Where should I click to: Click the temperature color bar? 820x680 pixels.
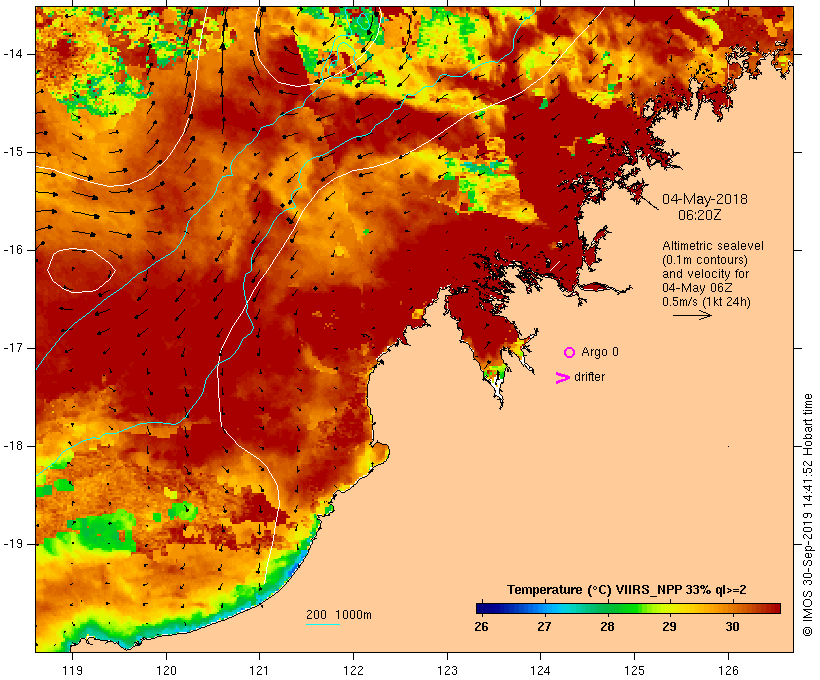(628, 608)
